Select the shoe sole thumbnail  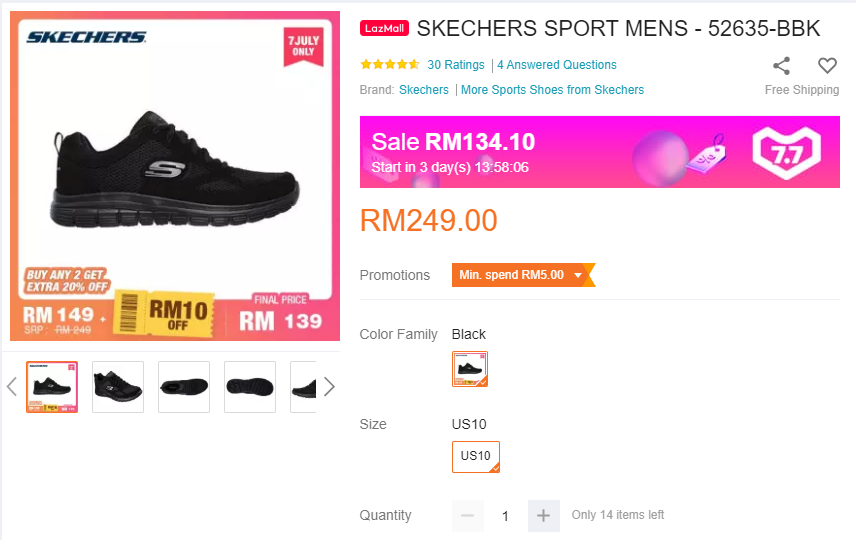click(x=250, y=387)
